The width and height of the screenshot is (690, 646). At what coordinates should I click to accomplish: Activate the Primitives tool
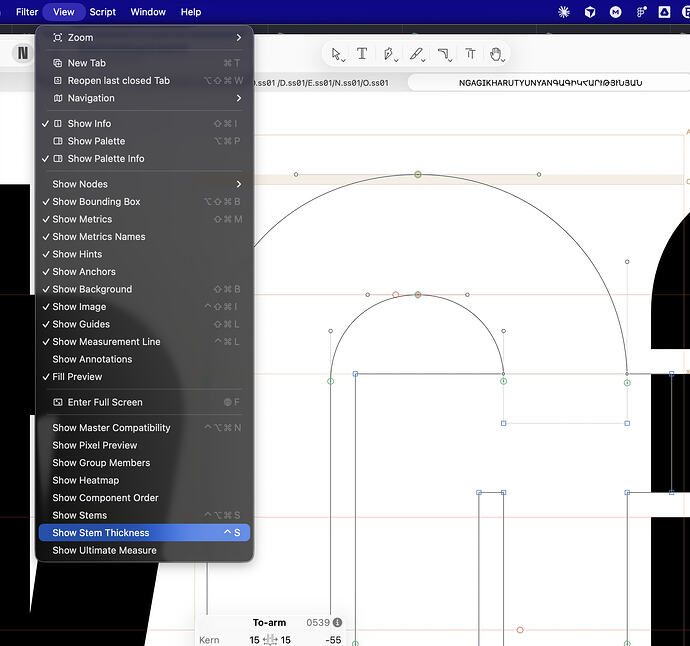(x=444, y=54)
